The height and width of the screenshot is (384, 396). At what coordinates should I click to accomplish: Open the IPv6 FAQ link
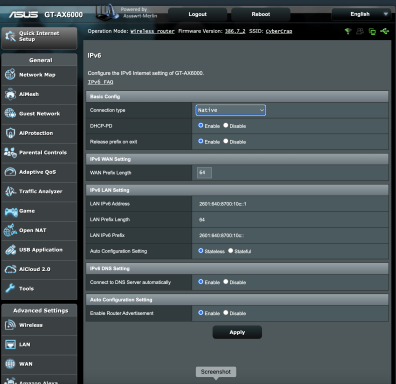coord(100,82)
